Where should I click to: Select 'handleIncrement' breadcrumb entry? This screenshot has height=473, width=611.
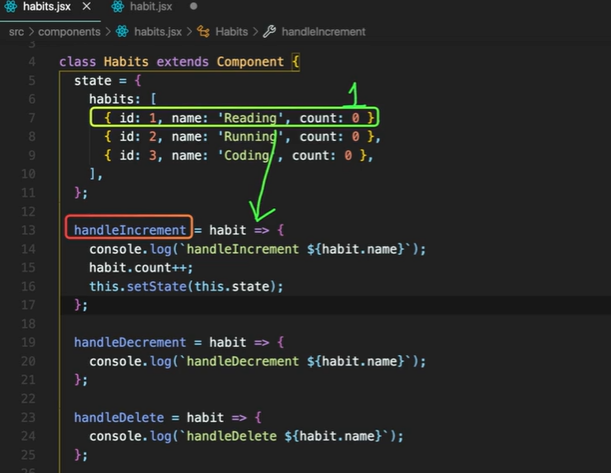[x=323, y=32]
